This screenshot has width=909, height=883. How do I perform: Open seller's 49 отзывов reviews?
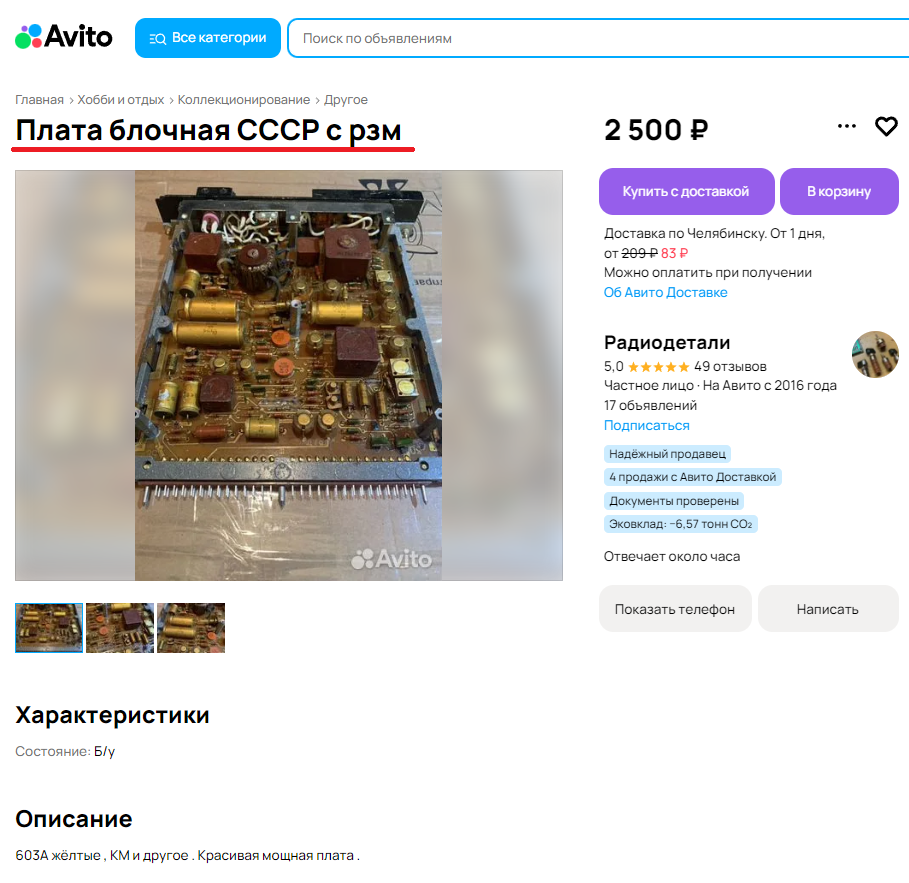[730, 366]
